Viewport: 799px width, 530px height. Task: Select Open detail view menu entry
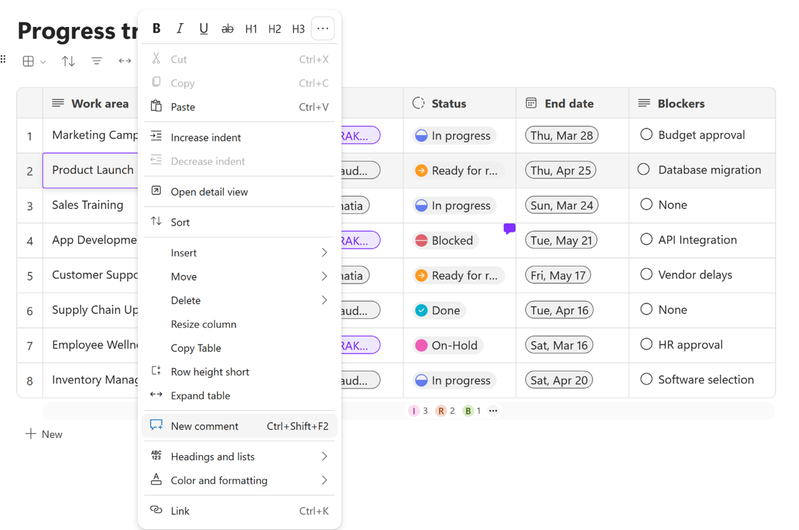pyautogui.click(x=239, y=192)
